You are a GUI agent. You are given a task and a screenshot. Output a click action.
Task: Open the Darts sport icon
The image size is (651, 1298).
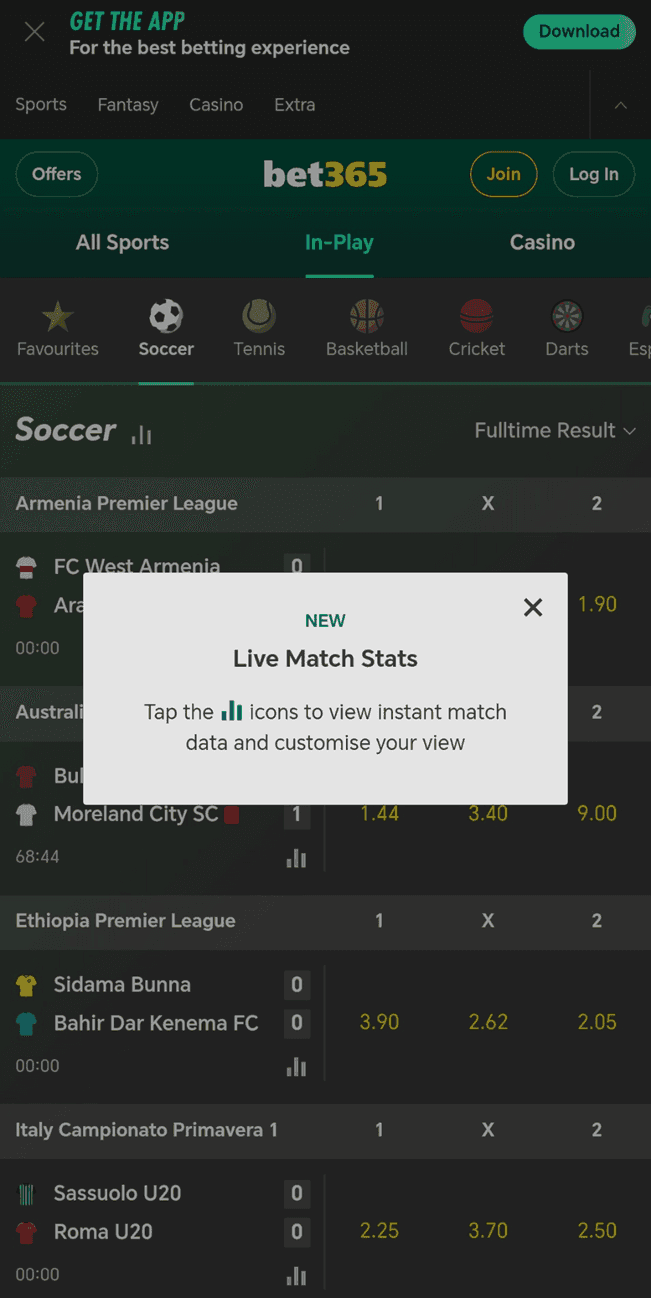click(x=567, y=318)
